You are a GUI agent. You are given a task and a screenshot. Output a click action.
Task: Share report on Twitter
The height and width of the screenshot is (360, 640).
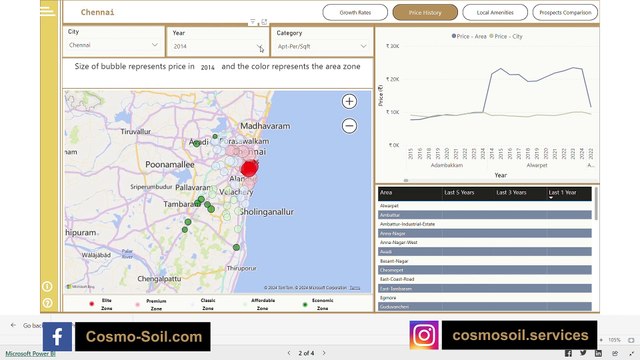pyautogui.click(x=583, y=353)
